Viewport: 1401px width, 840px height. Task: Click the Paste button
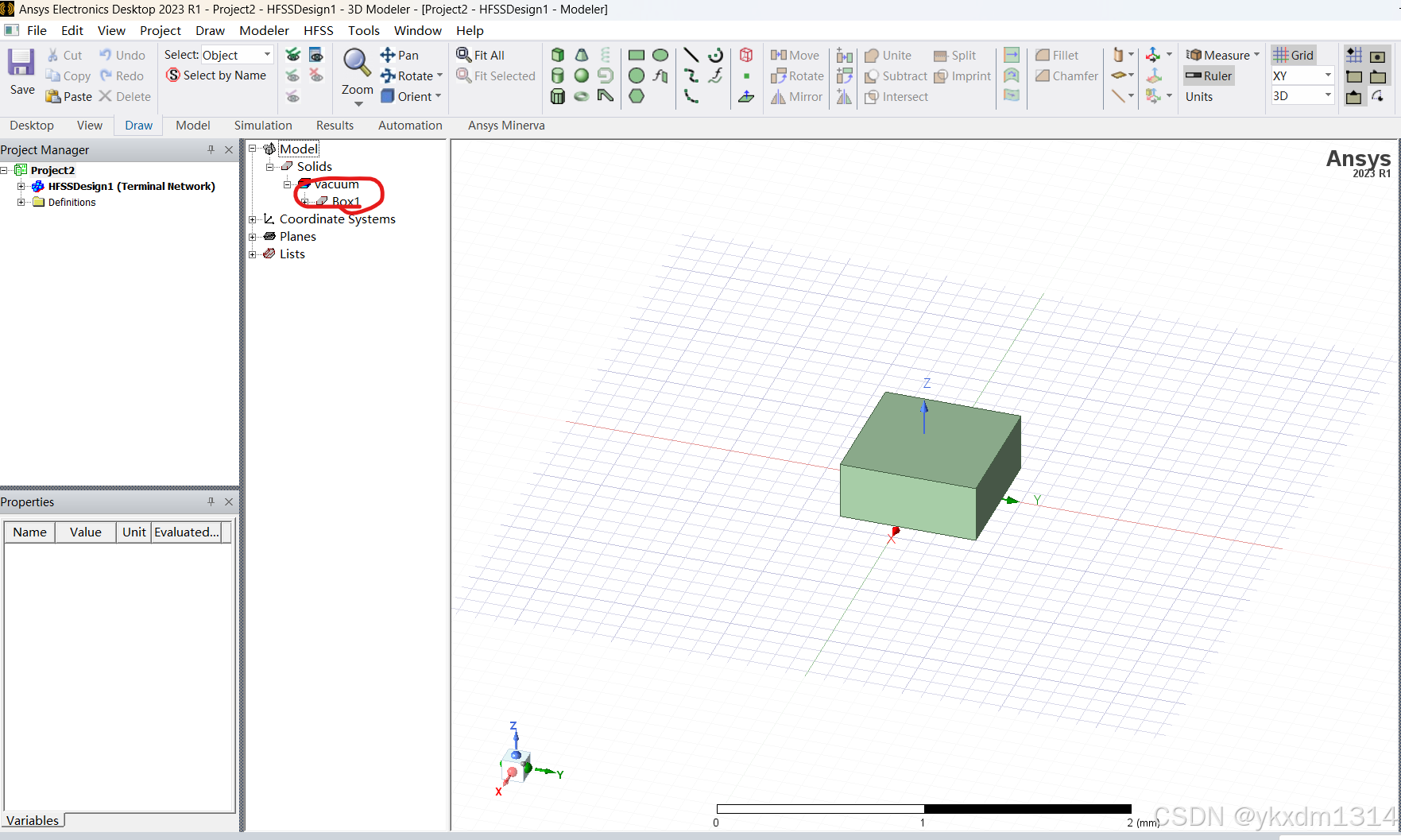pos(69,96)
